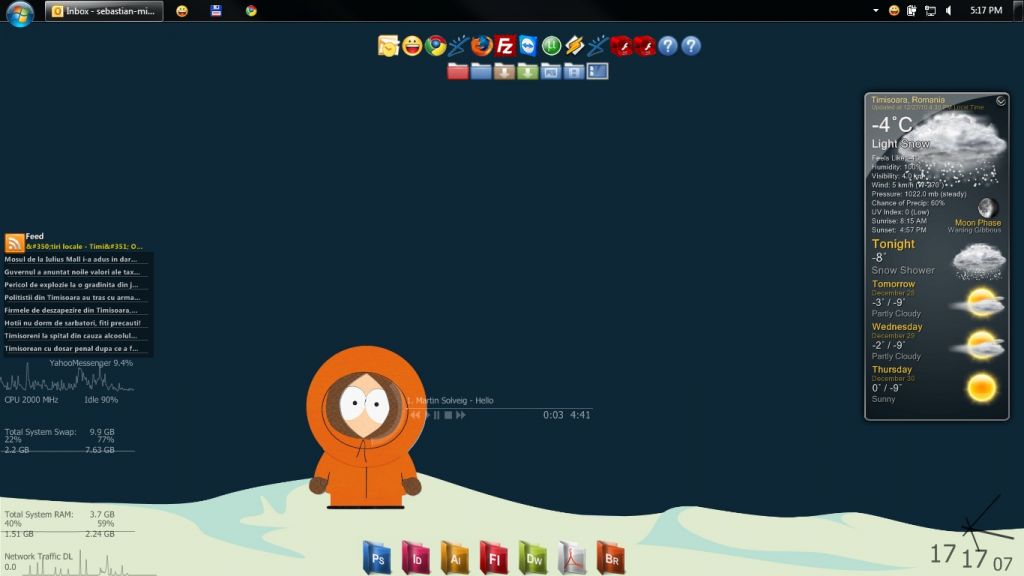Launch Yahoo Messenger from the top icon row
Viewport: 1024px width, 576px height.
(x=412, y=46)
